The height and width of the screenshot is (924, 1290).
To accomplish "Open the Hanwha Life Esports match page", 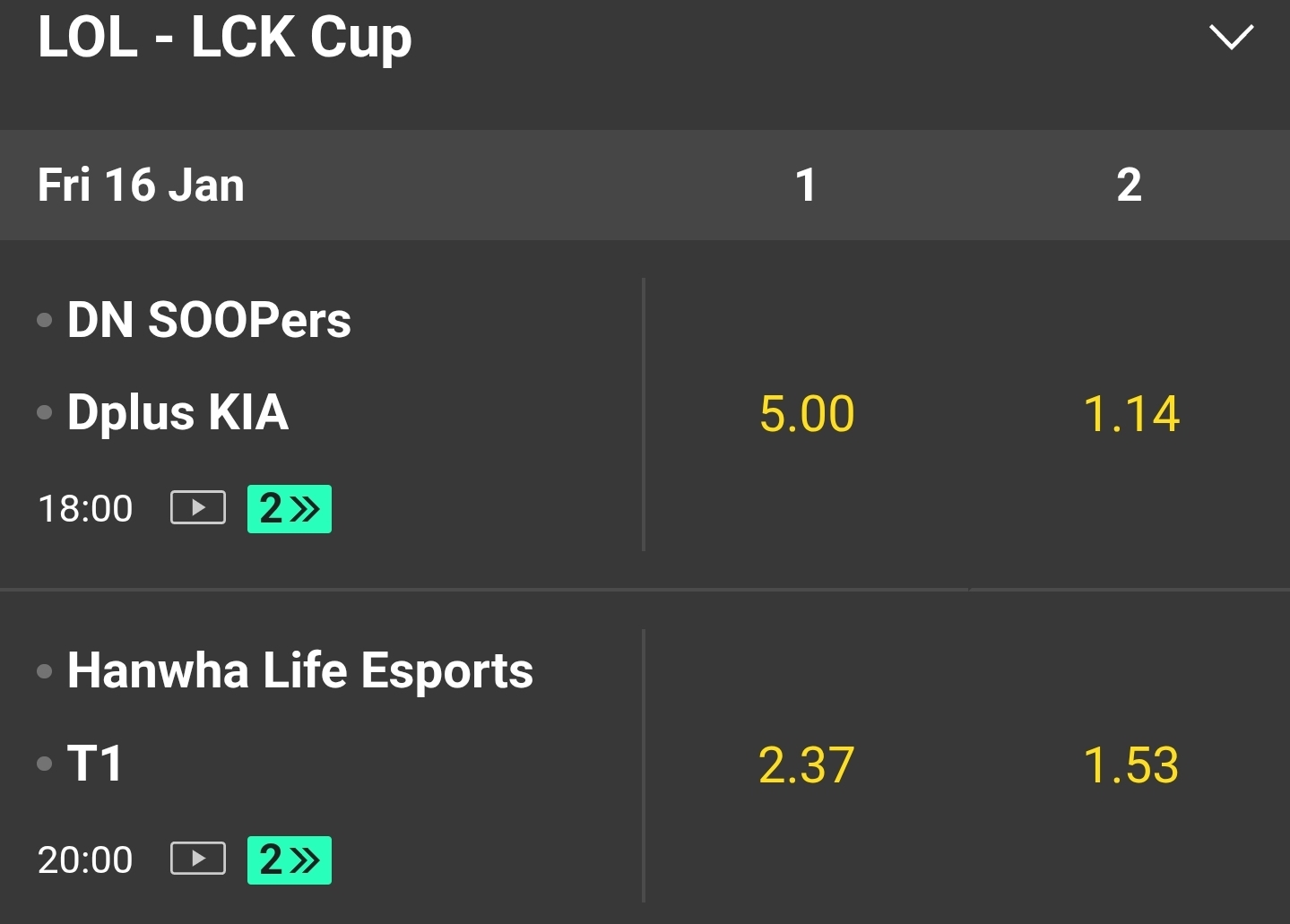I will click(300, 671).
